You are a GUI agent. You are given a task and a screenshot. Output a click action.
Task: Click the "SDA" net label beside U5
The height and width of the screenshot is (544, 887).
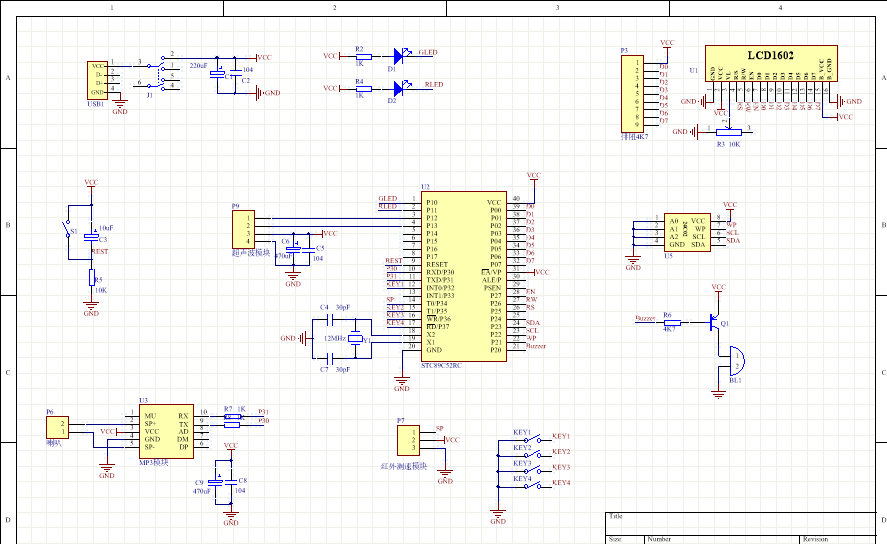[733, 240]
